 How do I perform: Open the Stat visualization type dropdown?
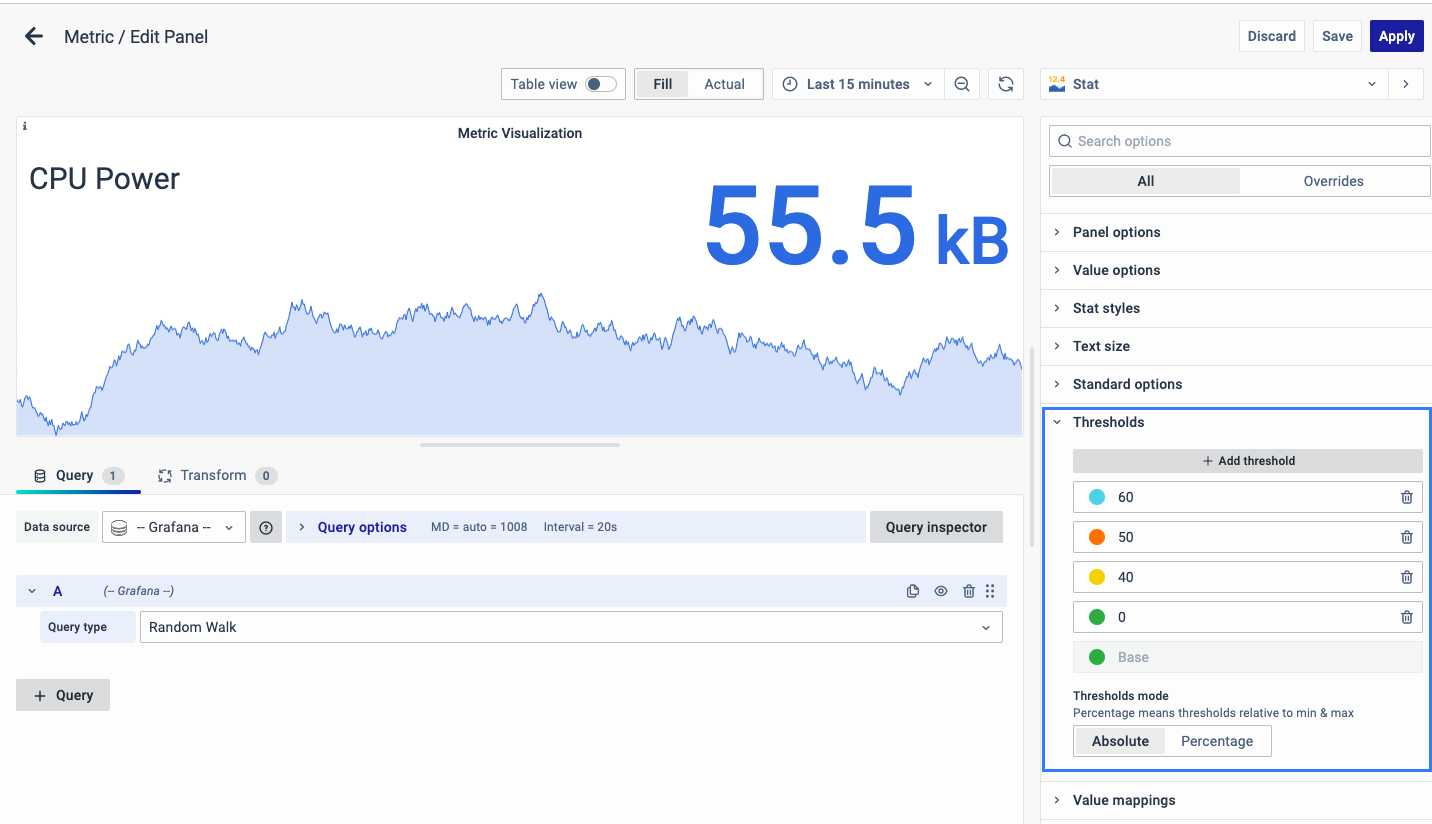(1214, 84)
